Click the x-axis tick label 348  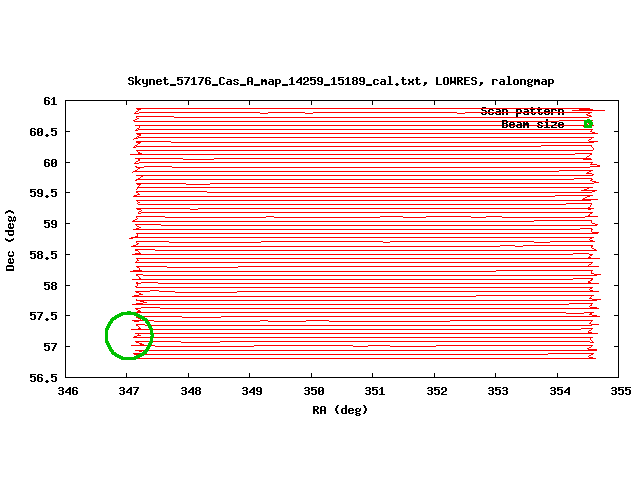pos(191,391)
